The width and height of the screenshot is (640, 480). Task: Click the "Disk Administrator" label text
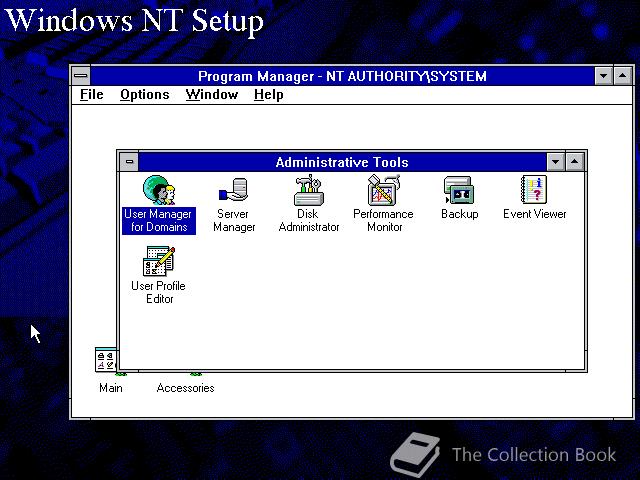click(309, 220)
